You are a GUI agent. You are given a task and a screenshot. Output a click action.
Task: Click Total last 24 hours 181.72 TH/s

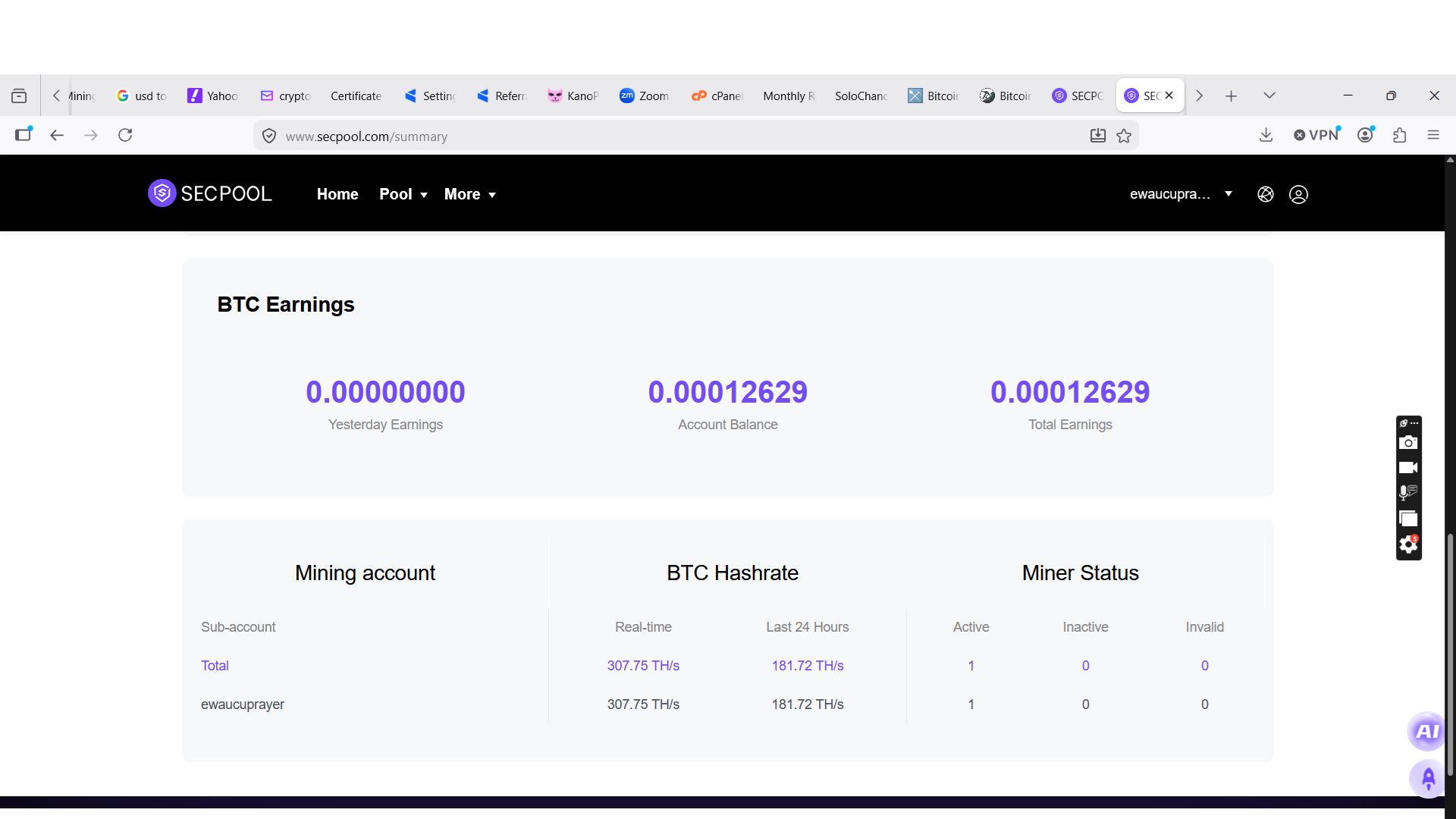(808, 665)
